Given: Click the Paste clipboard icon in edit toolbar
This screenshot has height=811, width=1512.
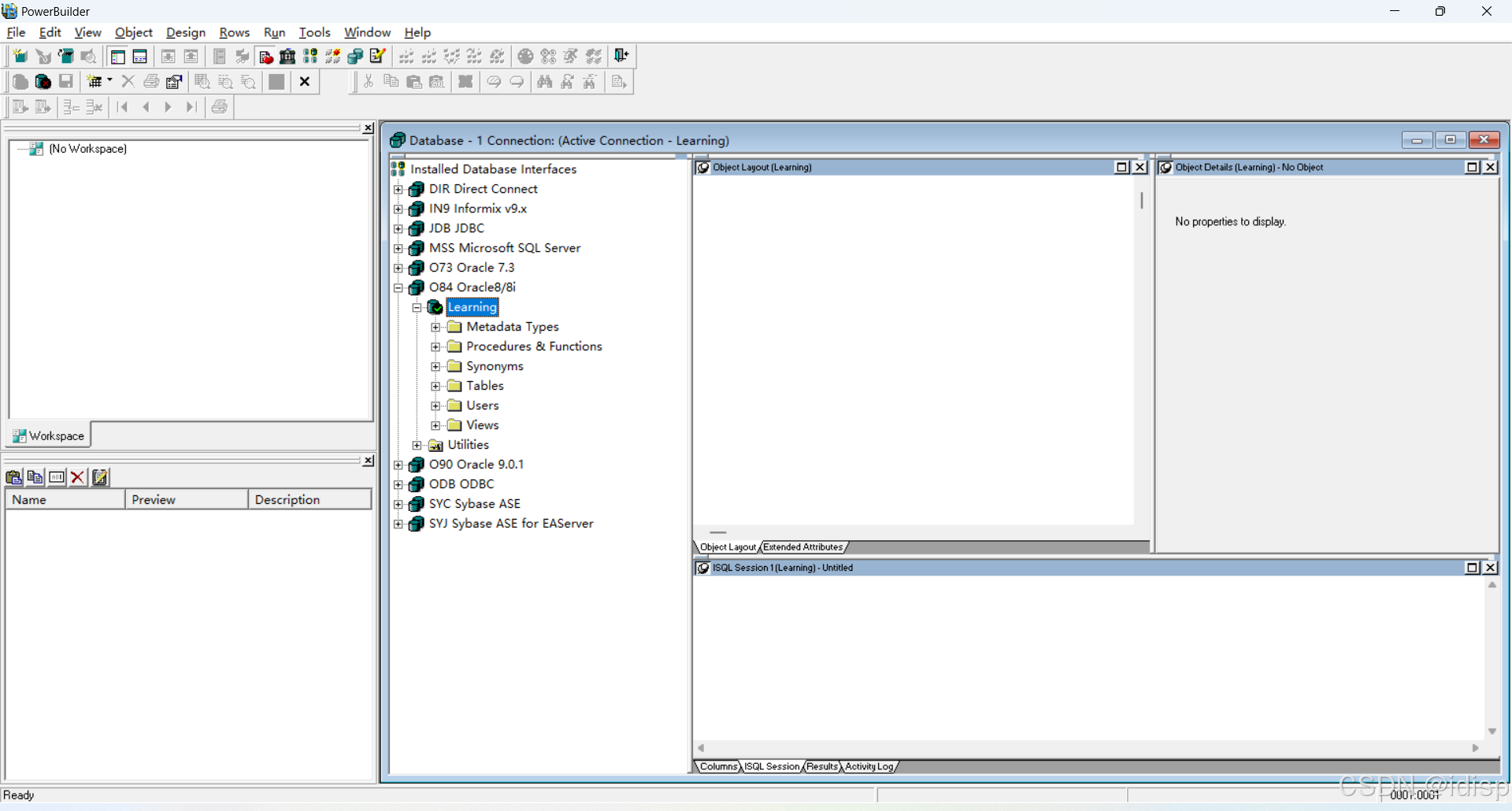Looking at the screenshot, I should click(x=413, y=81).
